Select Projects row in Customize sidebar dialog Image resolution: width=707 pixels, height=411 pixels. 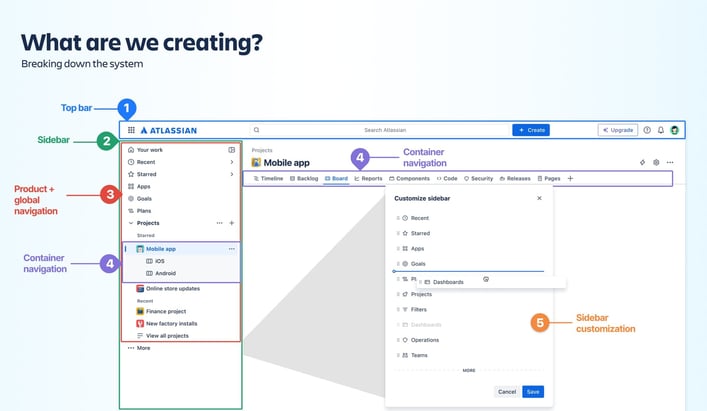pyautogui.click(x=468, y=294)
